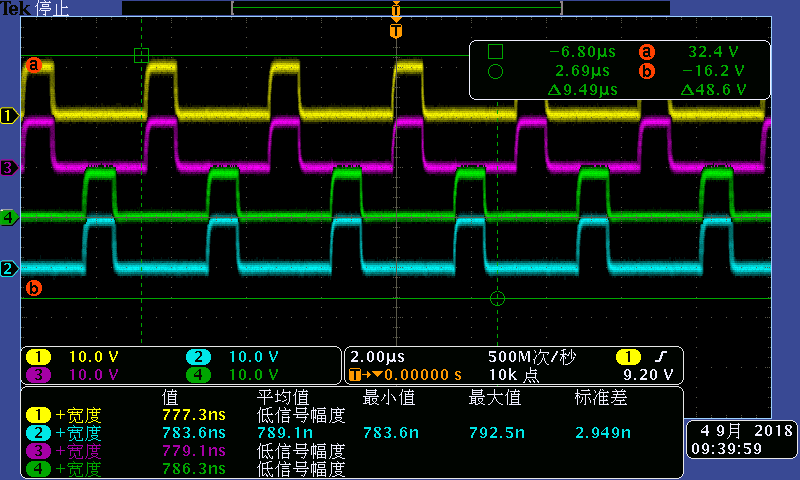This screenshot has height=480, width=800.
Task: Click the Δ48.6 V delta voltage readout
Action: (x=713, y=90)
